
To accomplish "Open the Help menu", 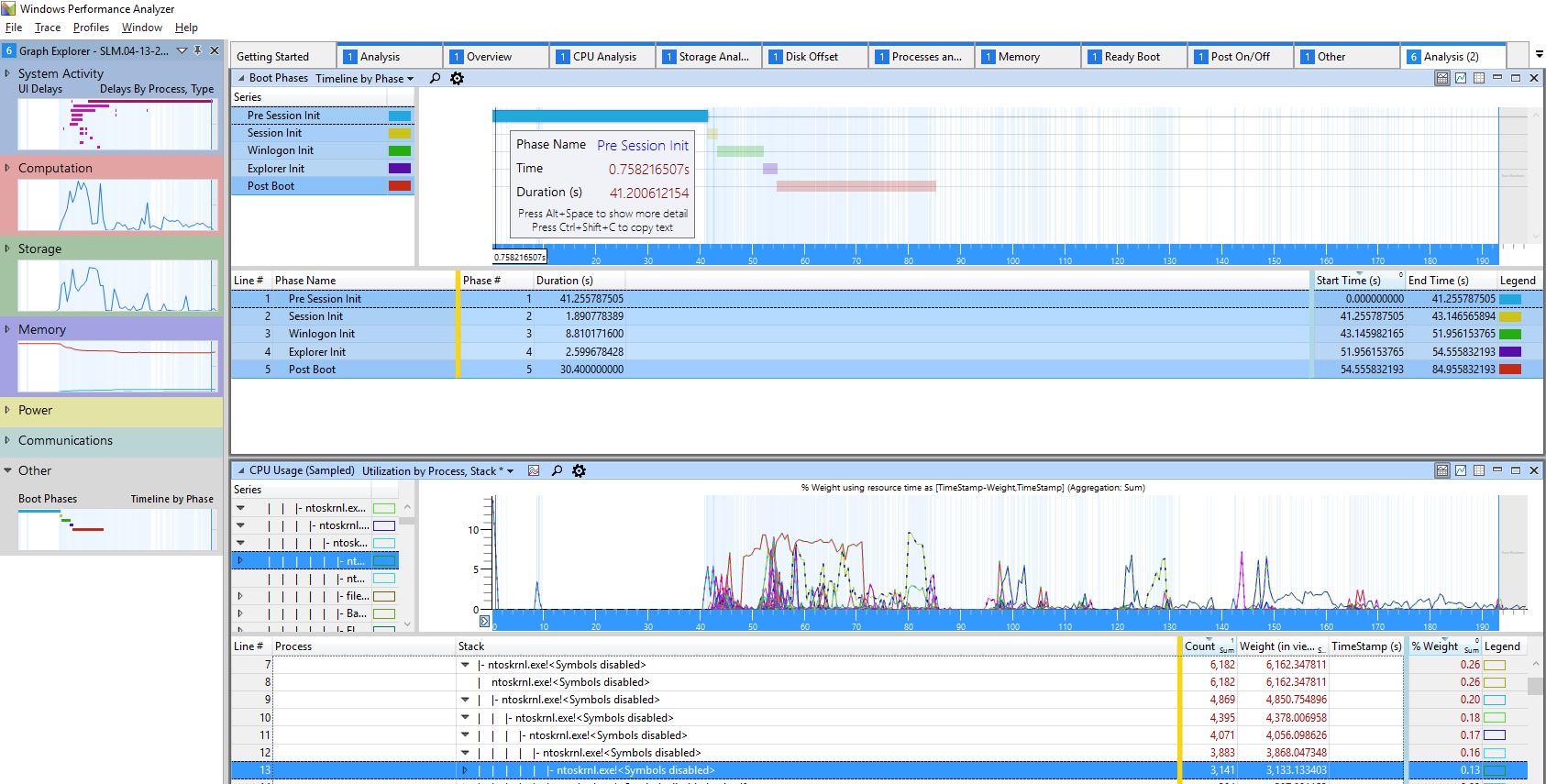I will [x=186, y=28].
